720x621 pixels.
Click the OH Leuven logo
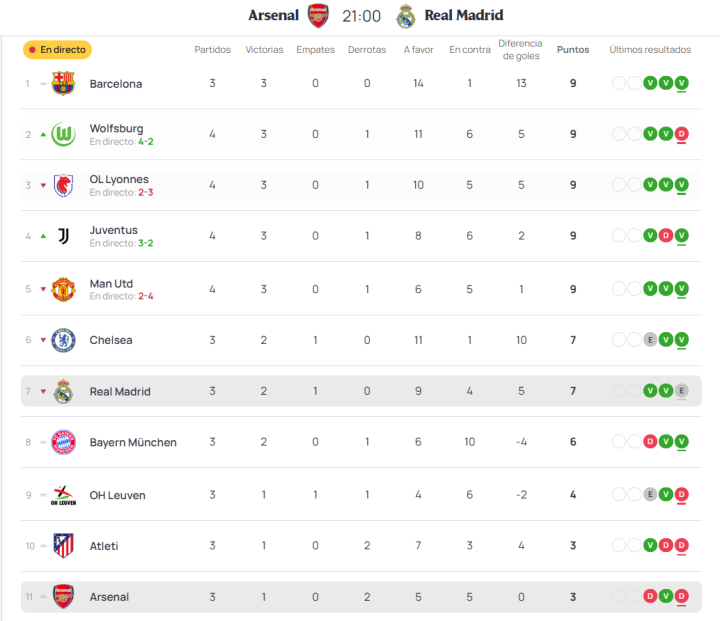pyautogui.click(x=63, y=494)
